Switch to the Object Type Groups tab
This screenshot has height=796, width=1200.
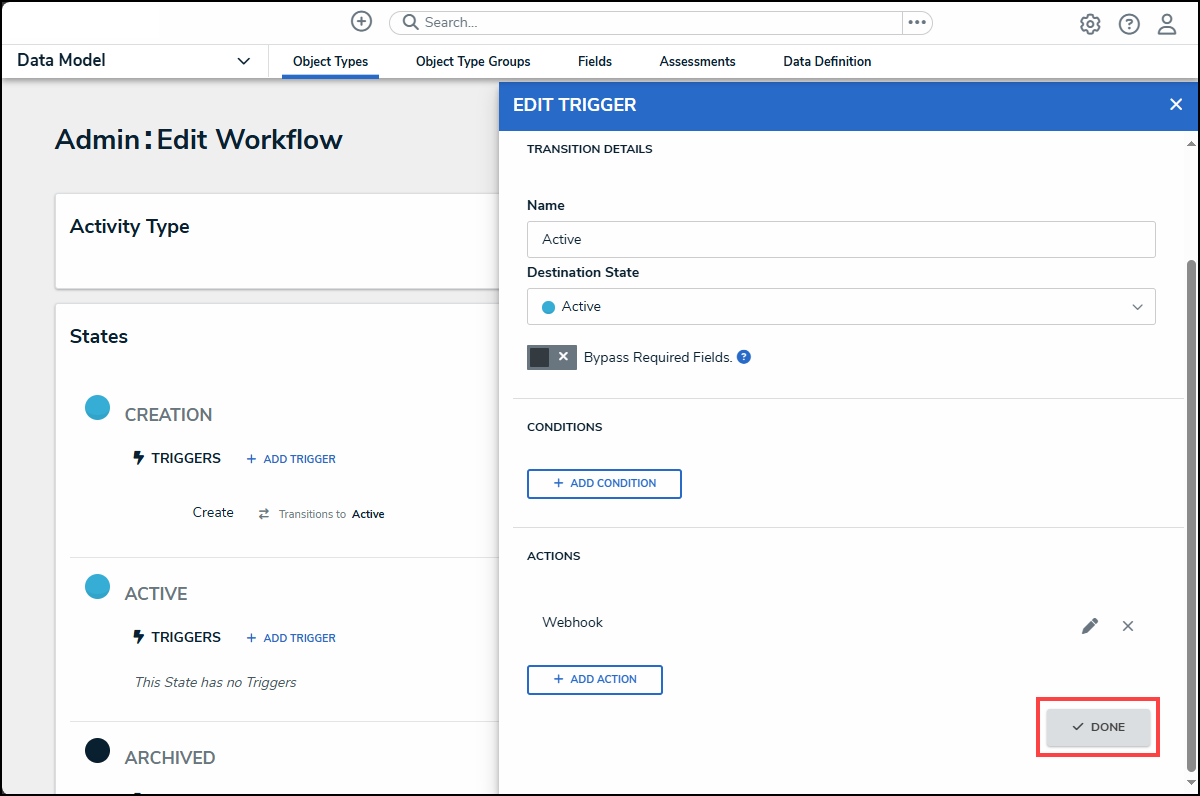tap(473, 62)
